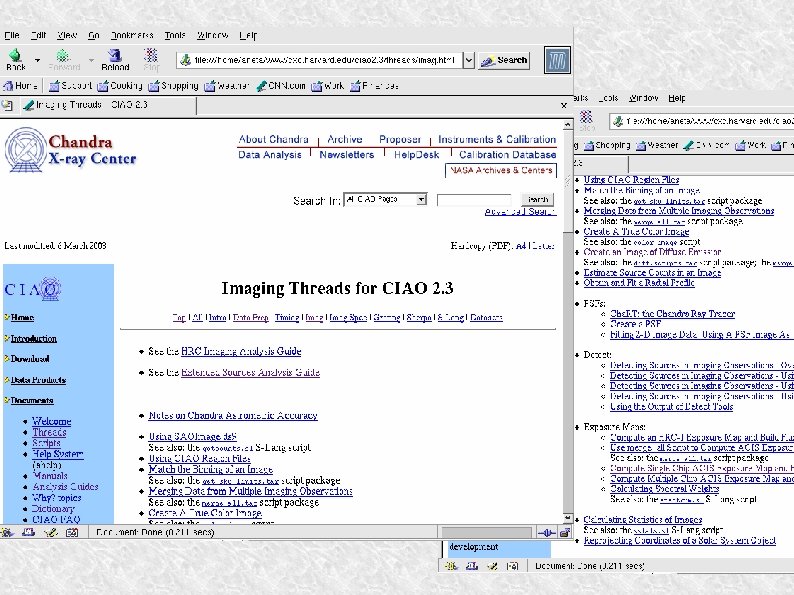This screenshot has width=794, height=595.
Task: Open the Go menu
Action: point(94,35)
